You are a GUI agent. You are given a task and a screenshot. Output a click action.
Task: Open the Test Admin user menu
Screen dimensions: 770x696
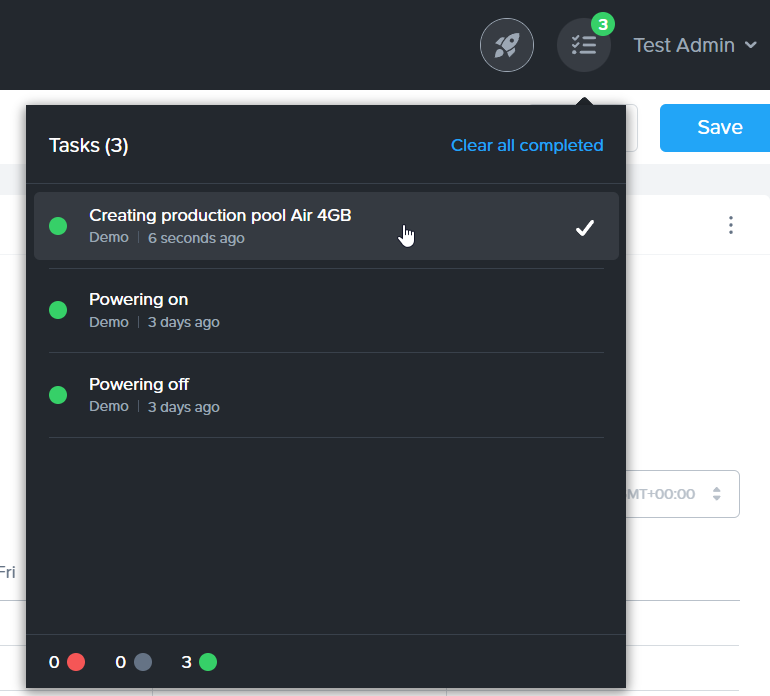tap(694, 45)
